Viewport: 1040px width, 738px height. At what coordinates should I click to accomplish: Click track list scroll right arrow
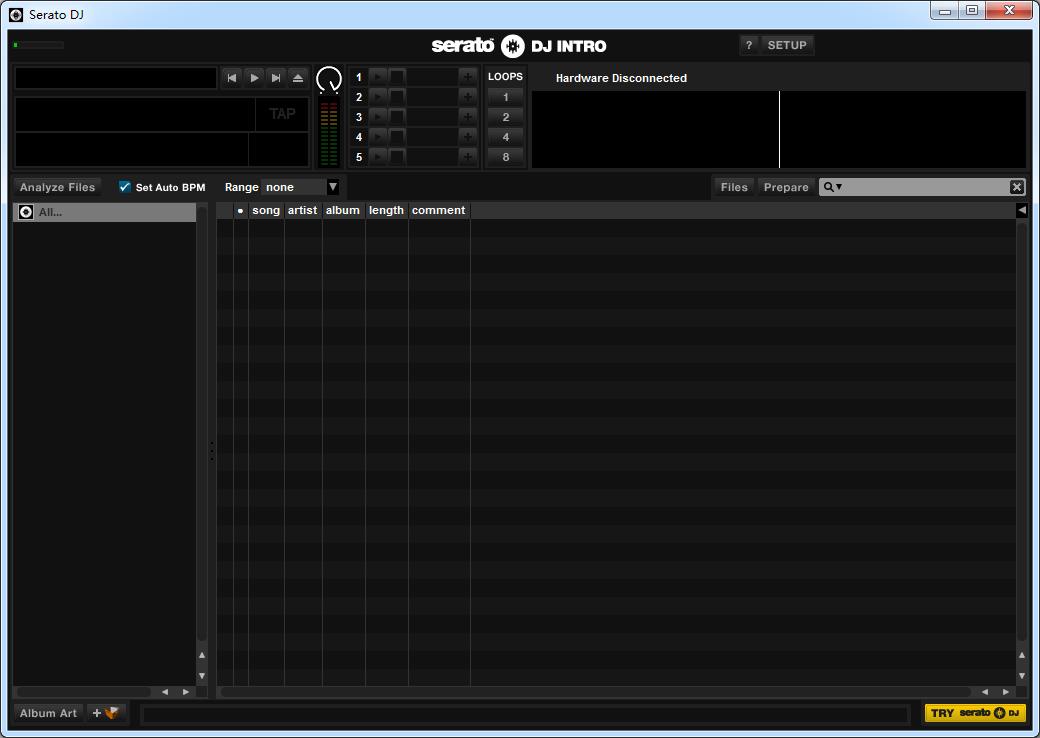tap(1006, 692)
